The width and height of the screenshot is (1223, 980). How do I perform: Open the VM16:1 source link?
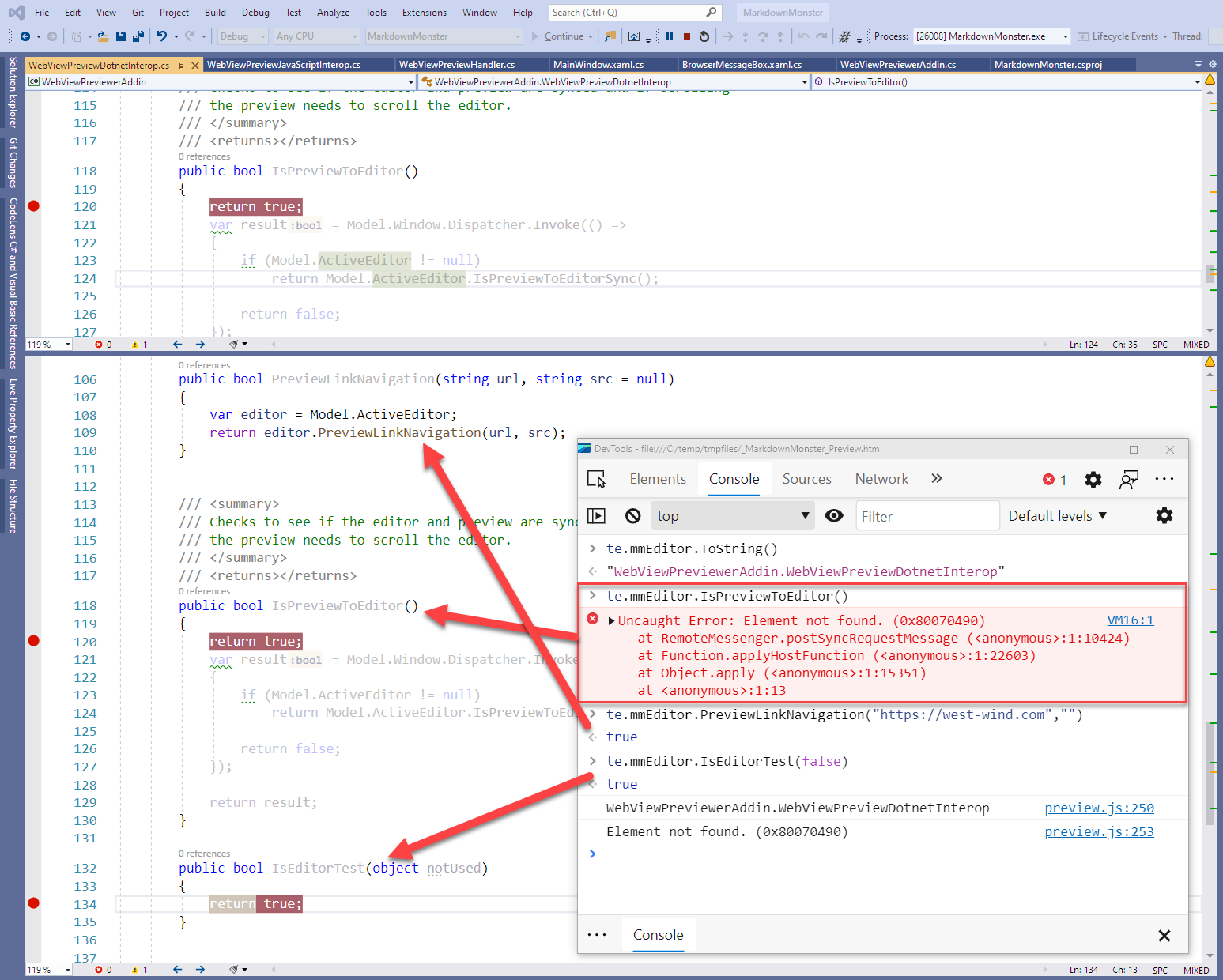click(1131, 620)
